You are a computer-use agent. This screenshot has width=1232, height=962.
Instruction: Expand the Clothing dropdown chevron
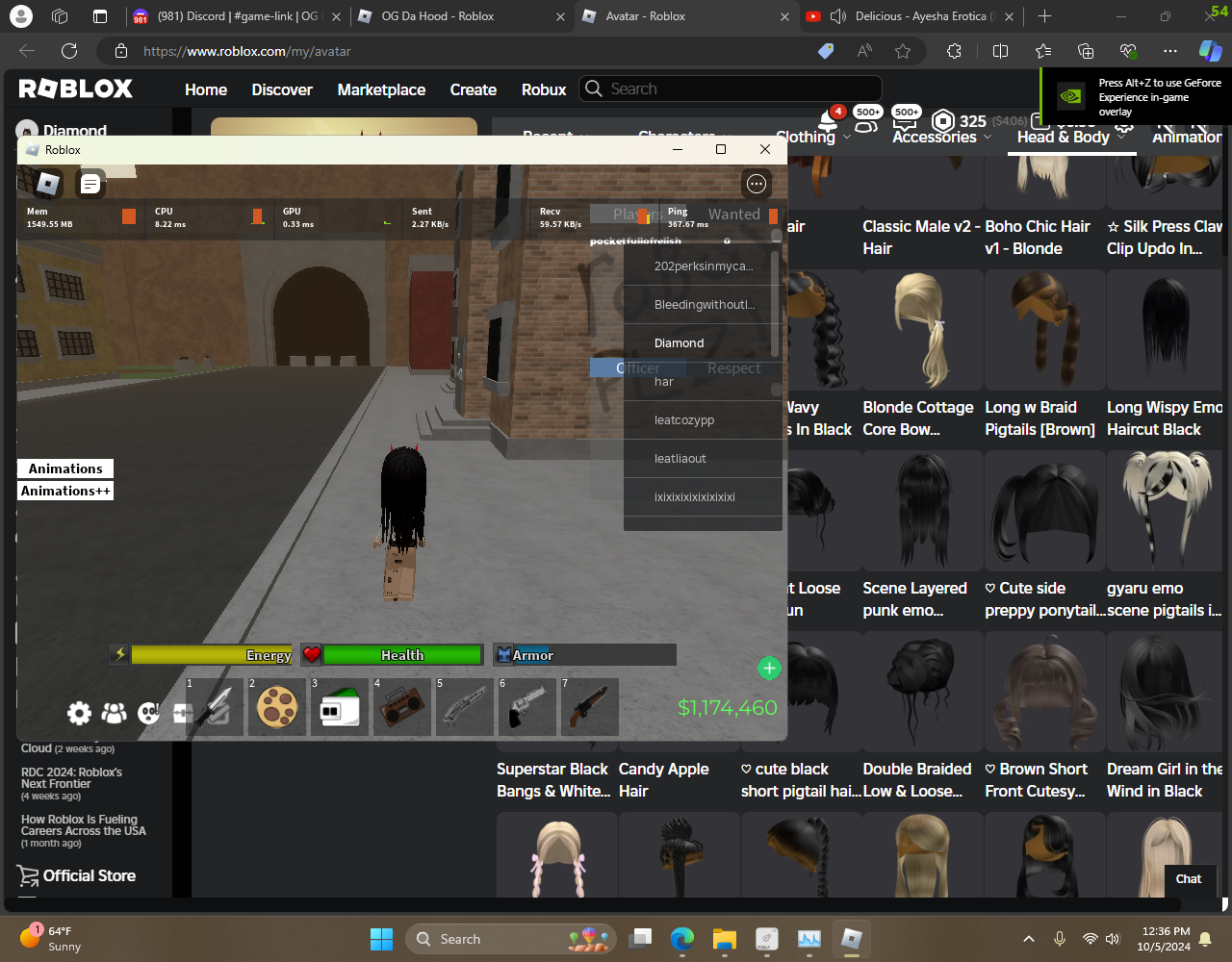(x=847, y=138)
